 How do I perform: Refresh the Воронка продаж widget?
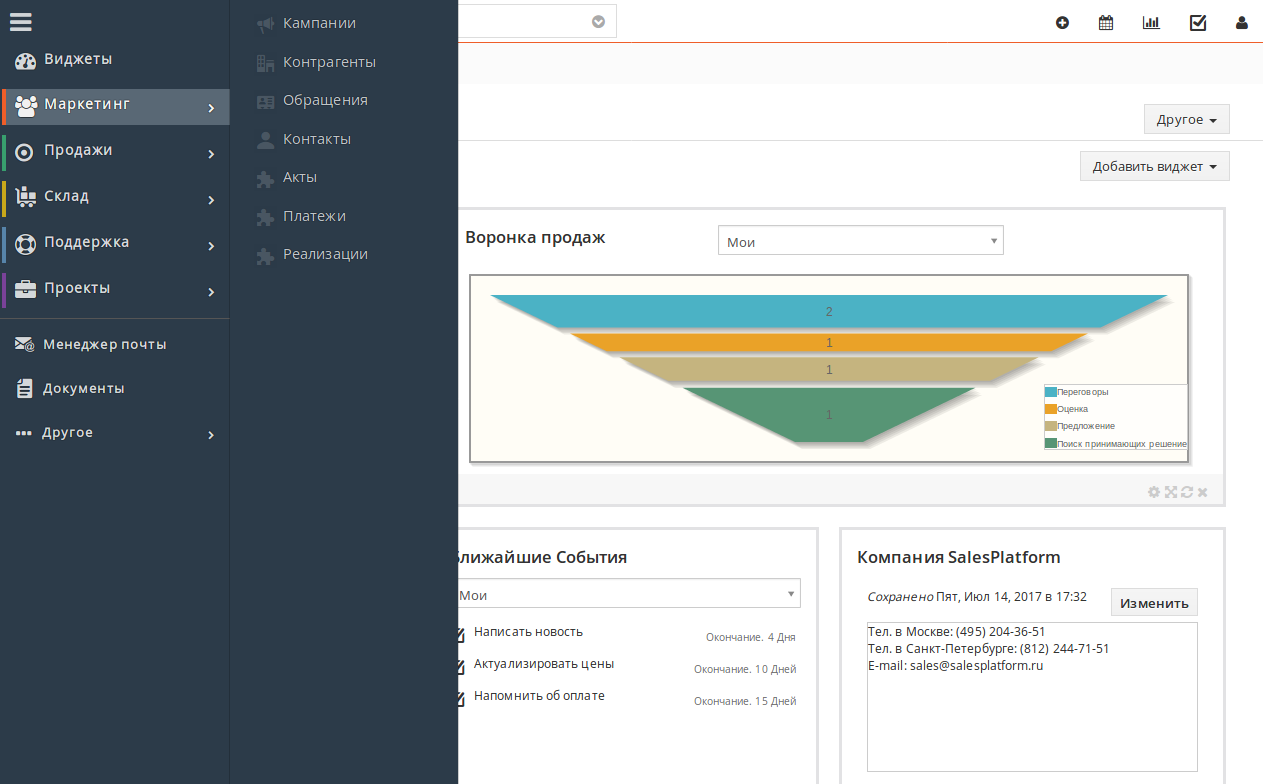[x=1186, y=492]
